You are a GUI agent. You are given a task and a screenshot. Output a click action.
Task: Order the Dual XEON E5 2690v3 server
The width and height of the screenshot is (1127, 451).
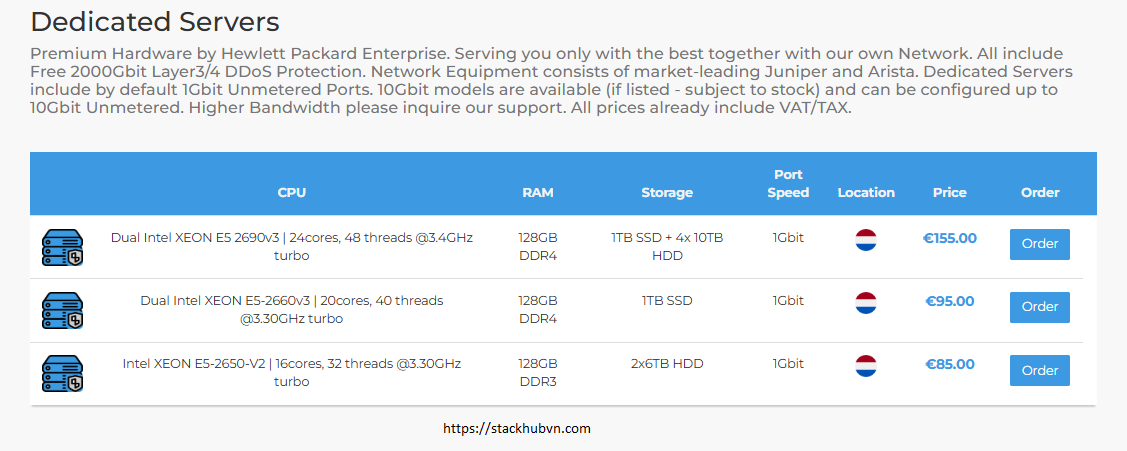(x=1040, y=244)
